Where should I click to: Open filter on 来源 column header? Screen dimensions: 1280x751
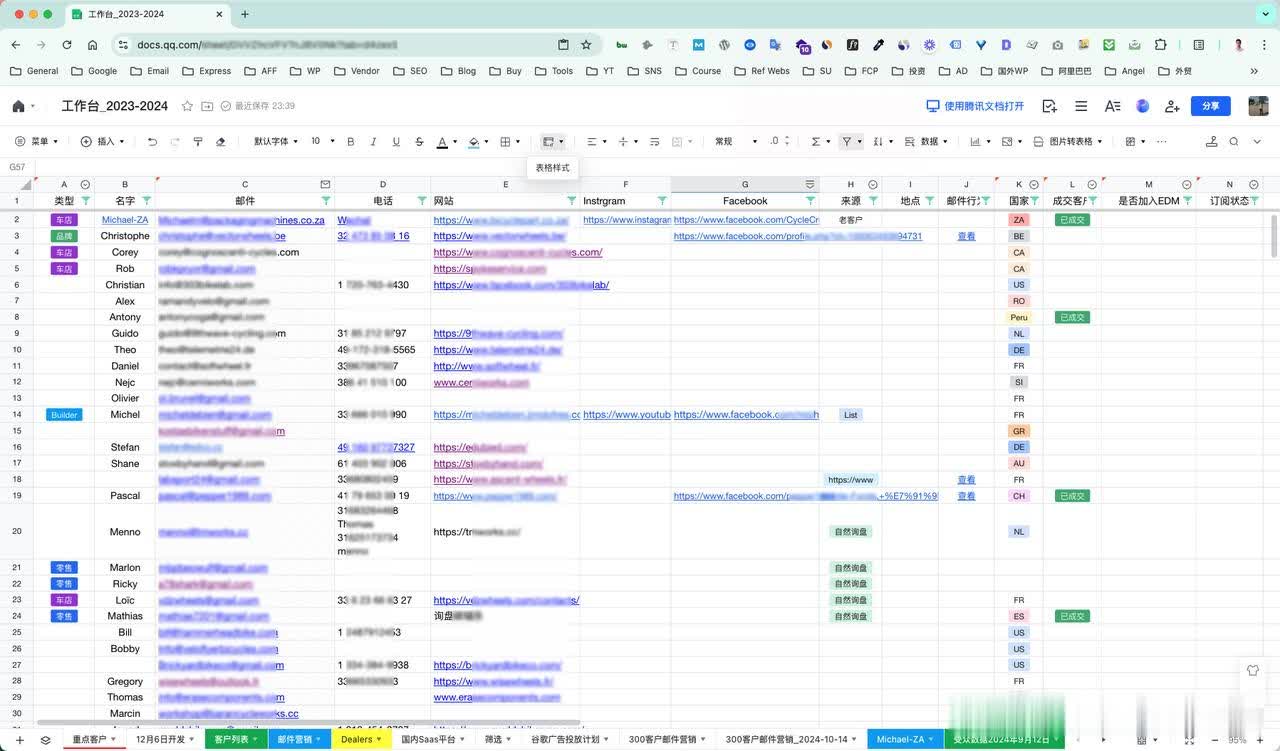[x=873, y=201]
